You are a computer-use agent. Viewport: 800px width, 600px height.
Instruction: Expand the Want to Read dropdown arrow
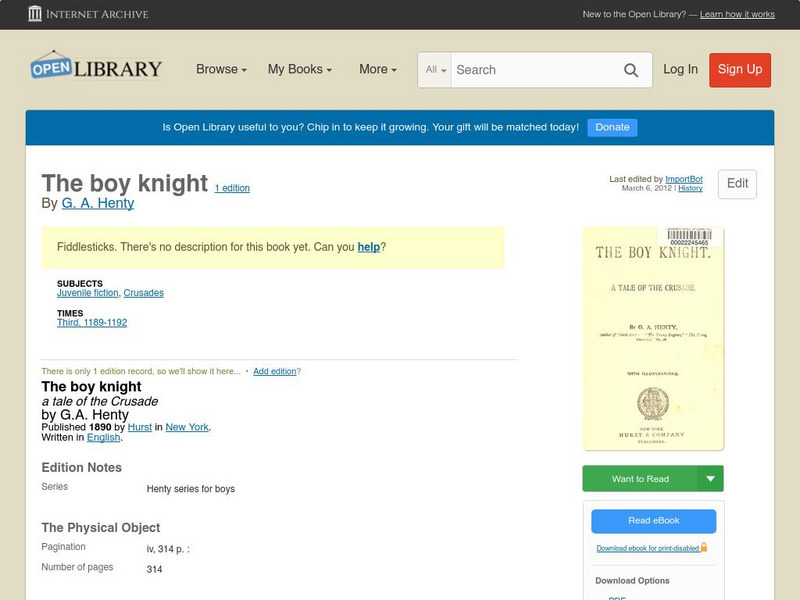pyautogui.click(x=712, y=479)
